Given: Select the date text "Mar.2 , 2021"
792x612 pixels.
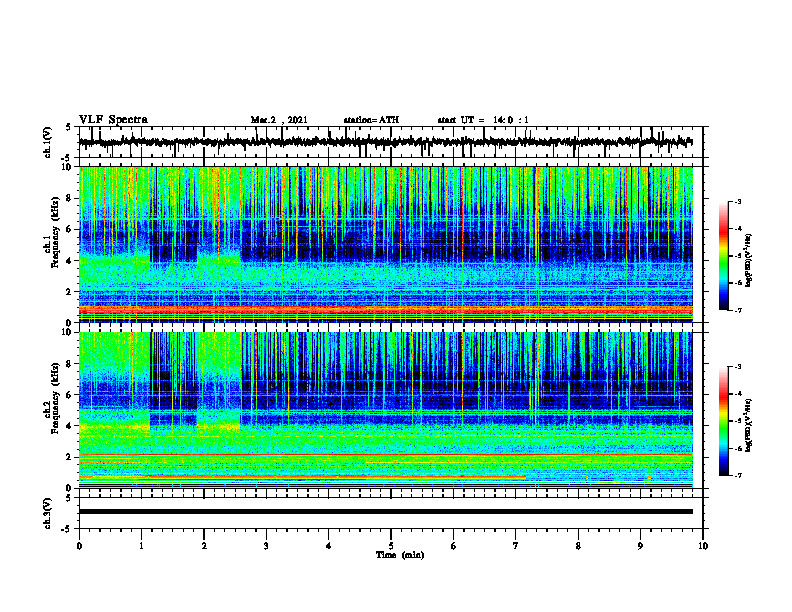Looking at the screenshot, I should (x=279, y=120).
